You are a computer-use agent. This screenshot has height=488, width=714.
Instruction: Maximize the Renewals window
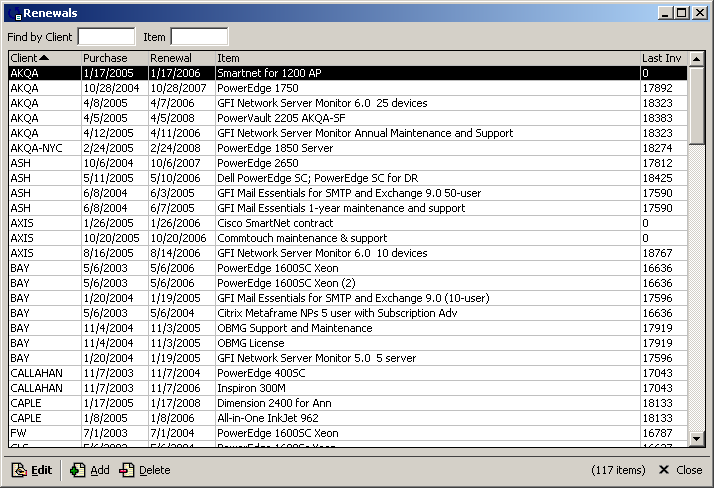pyautogui.click(x=682, y=13)
